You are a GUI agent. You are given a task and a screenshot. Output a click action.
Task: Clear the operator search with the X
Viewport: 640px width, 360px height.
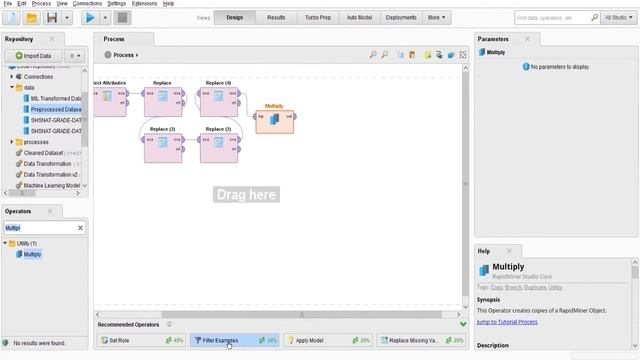coord(80,228)
